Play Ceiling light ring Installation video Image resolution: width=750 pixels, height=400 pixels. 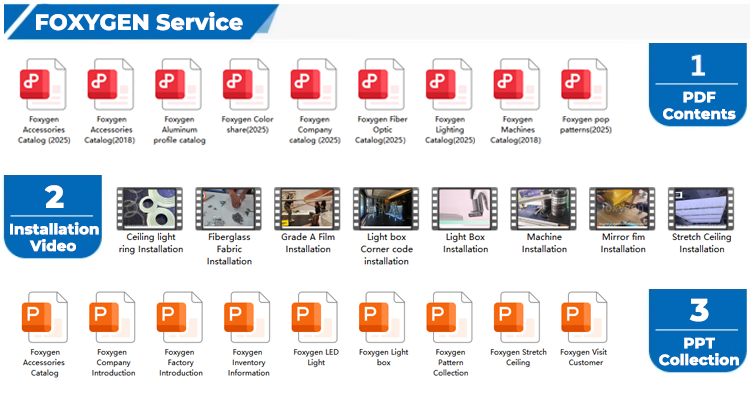150,208
